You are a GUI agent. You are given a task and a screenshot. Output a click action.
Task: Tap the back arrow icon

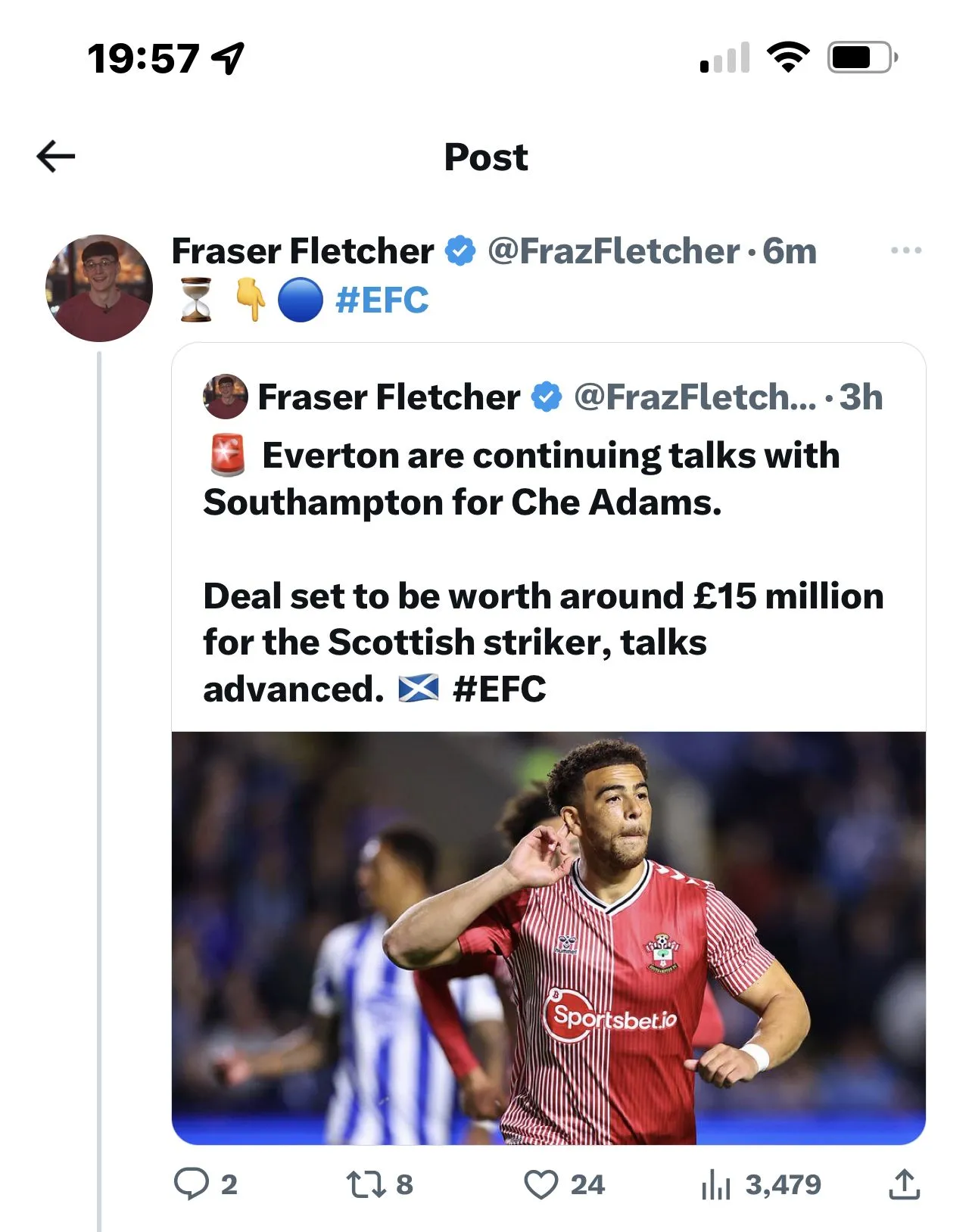coord(56,157)
